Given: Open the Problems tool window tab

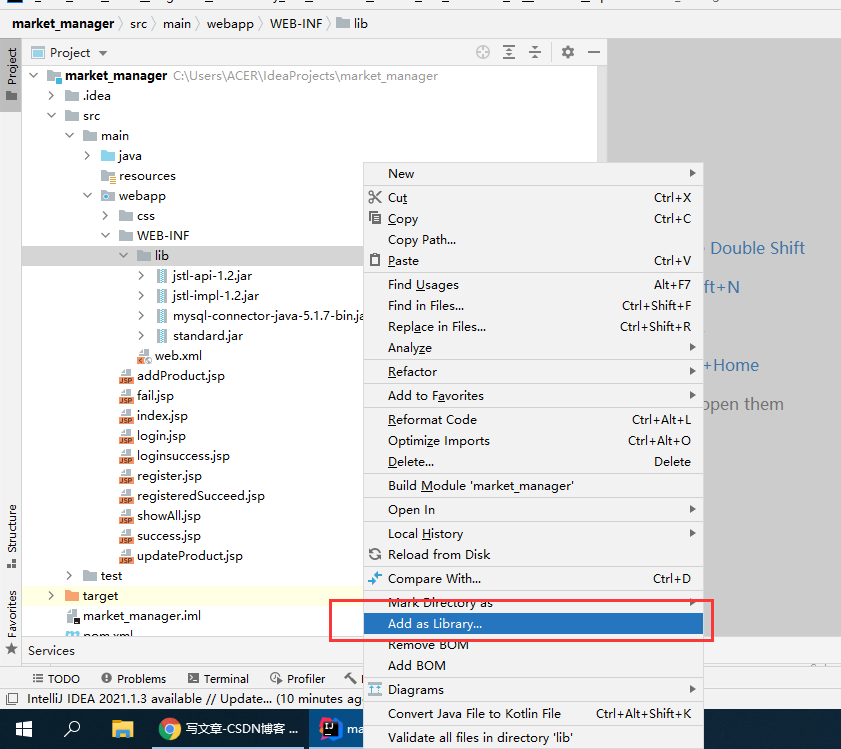Looking at the screenshot, I should (134, 679).
